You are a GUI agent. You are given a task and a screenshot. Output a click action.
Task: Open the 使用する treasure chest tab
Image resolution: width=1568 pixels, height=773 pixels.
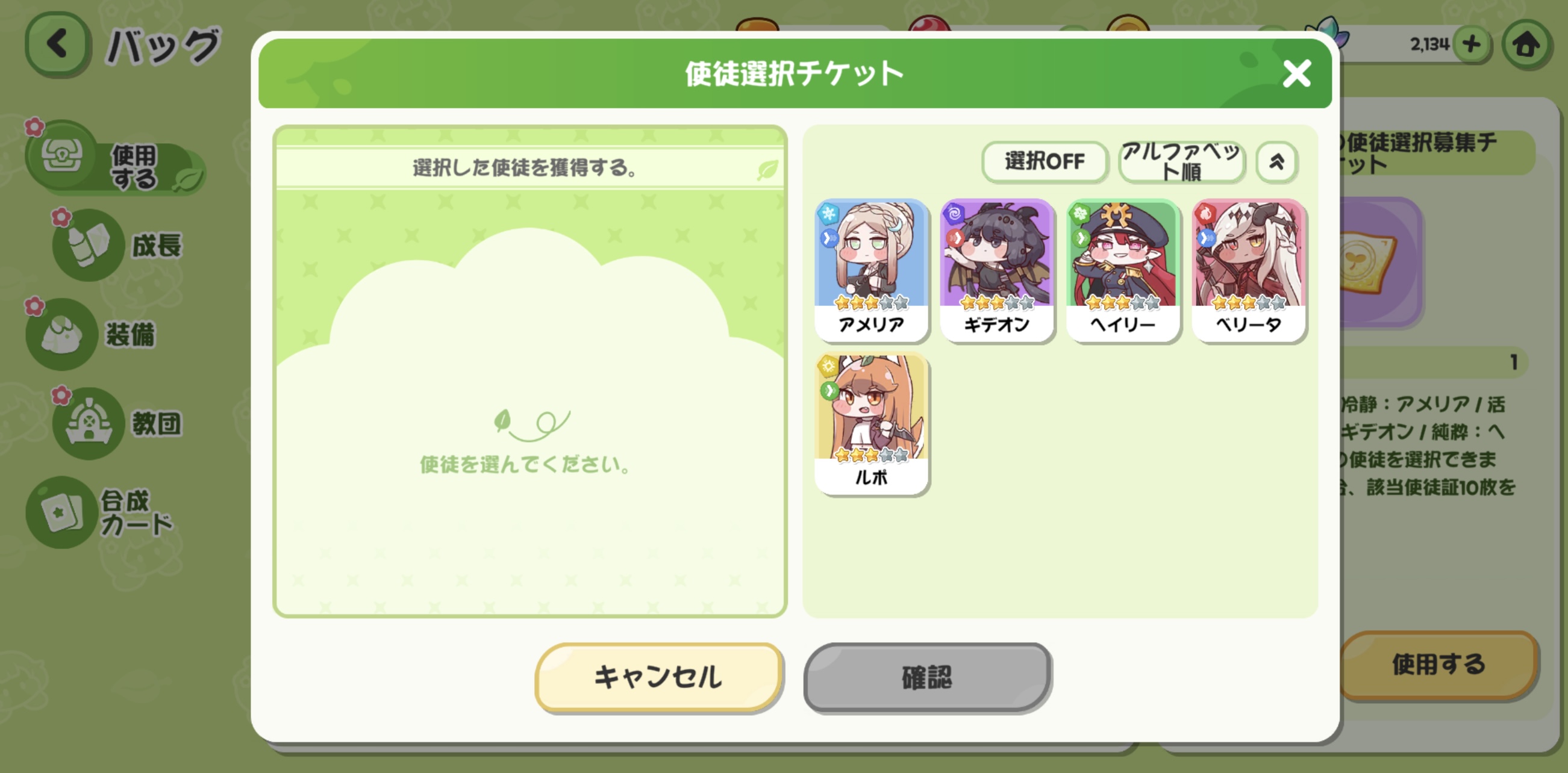click(114, 159)
